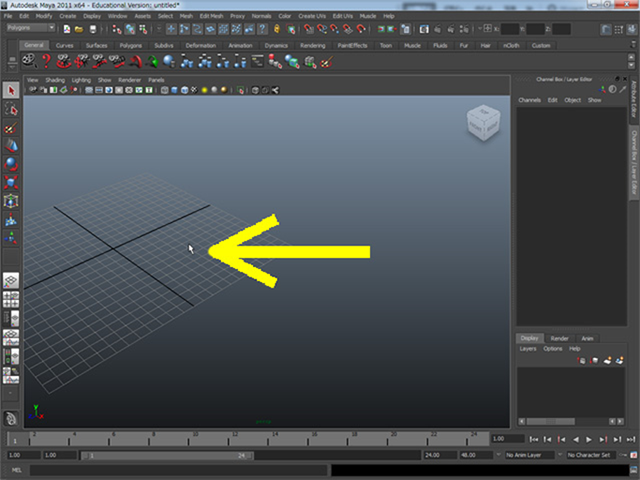This screenshot has height=480, width=640.
Task: Click the range slider bar
Action: tap(167, 455)
